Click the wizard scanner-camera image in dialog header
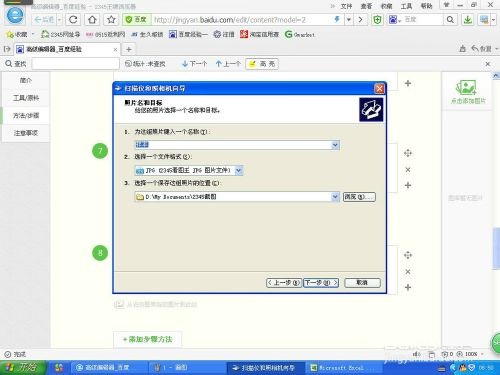This screenshot has height=375, width=500. pos(371,110)
